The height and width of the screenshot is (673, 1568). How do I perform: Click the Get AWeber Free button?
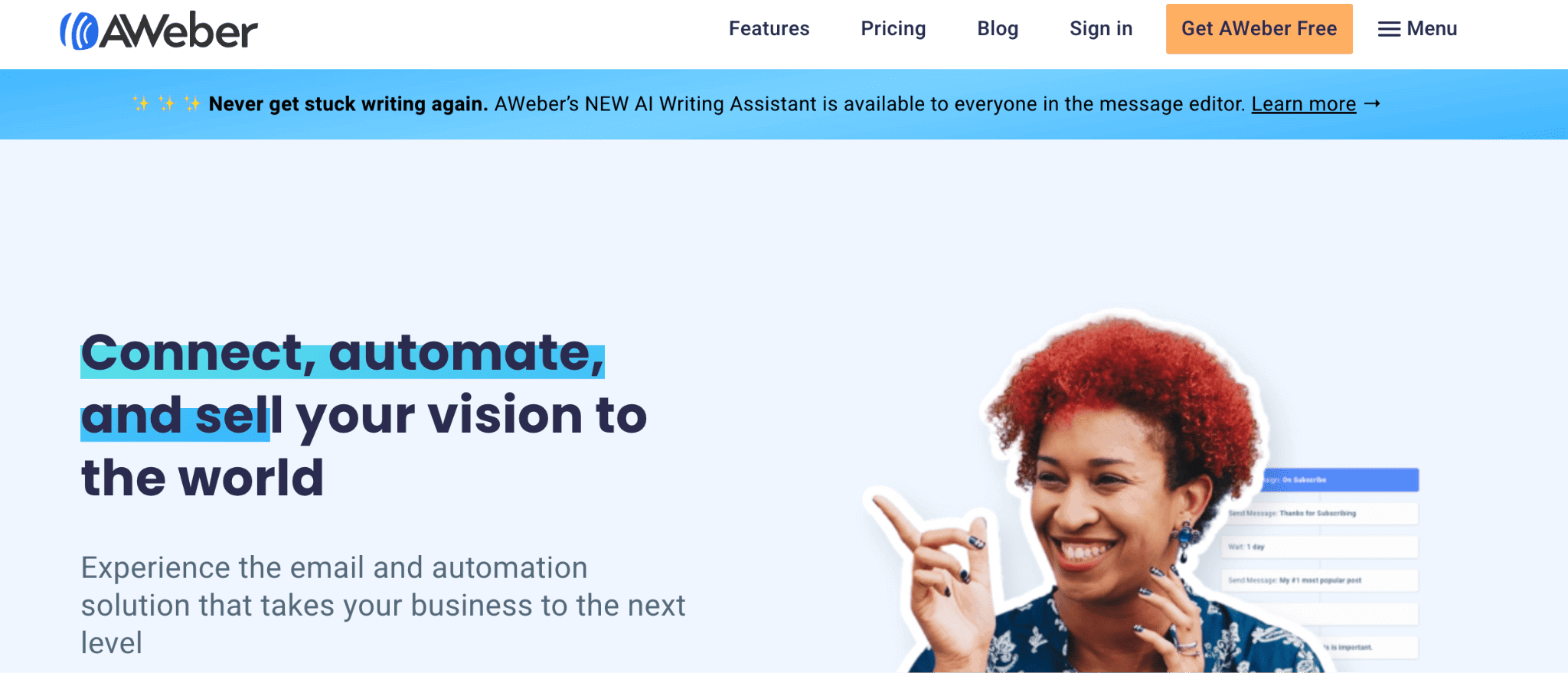tap(1259, 29)
